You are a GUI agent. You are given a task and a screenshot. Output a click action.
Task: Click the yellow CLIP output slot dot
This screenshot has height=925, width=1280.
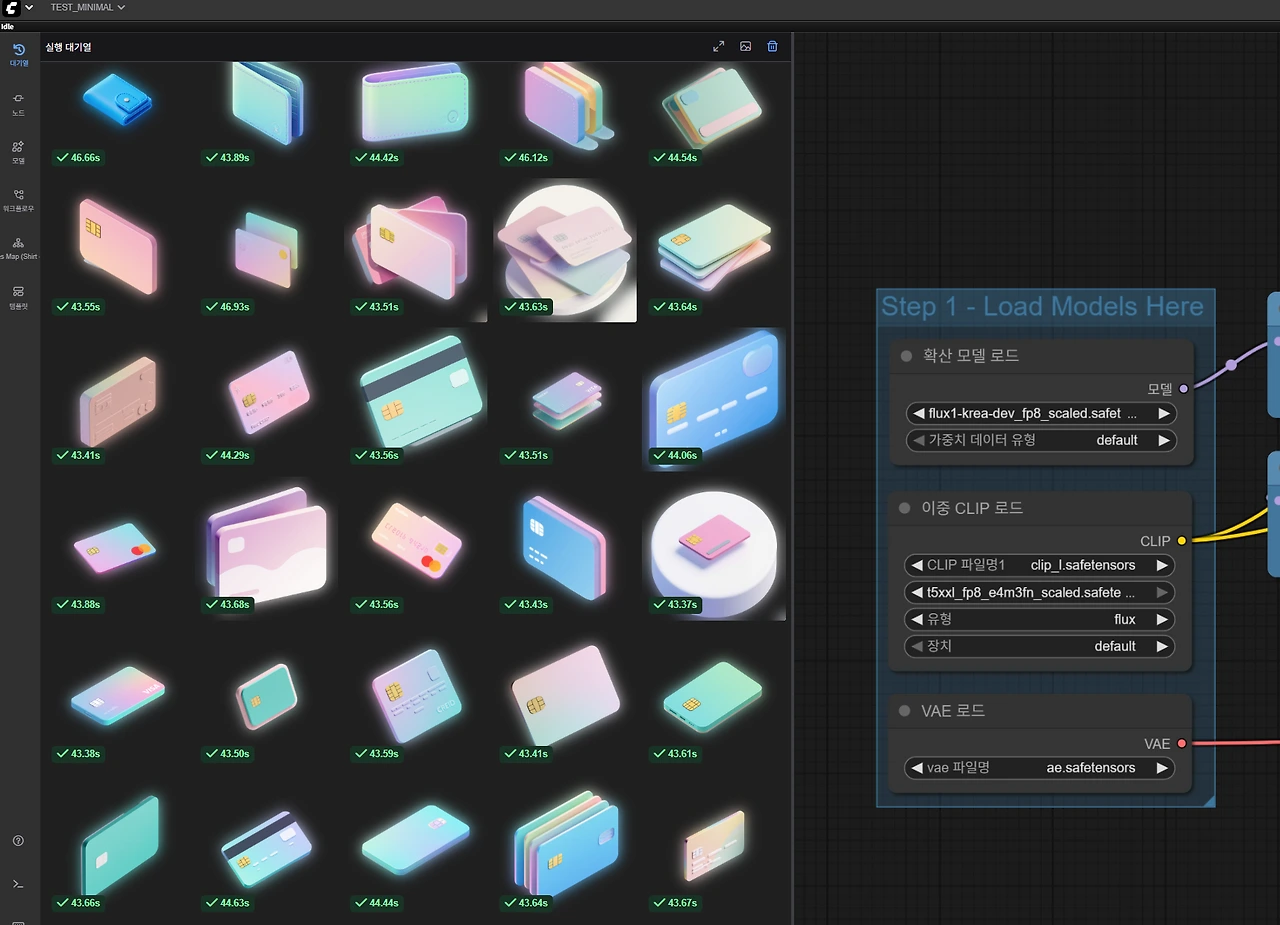1182,541
